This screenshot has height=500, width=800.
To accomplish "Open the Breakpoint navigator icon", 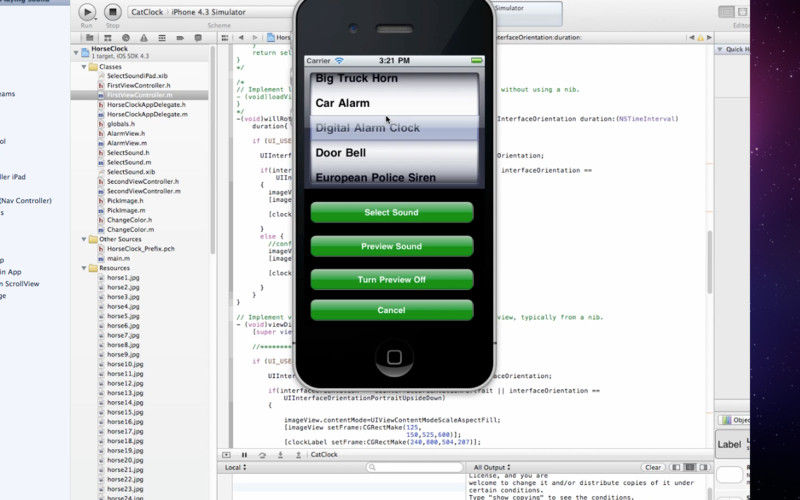I will (180, 38).
